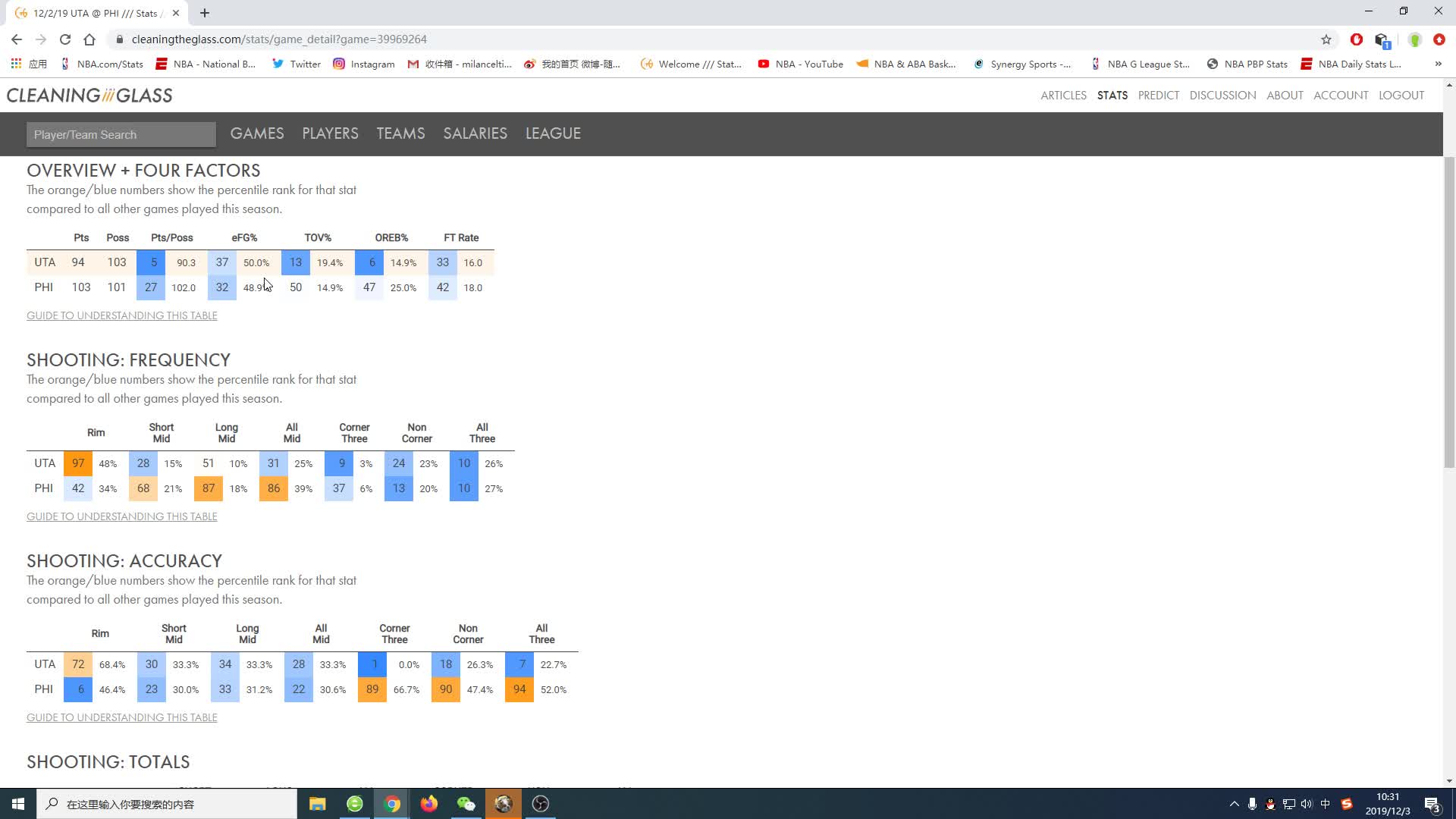Viewport: 1456px width, 819px height.
Task: Click the browser reload icon
Action: 65,39
